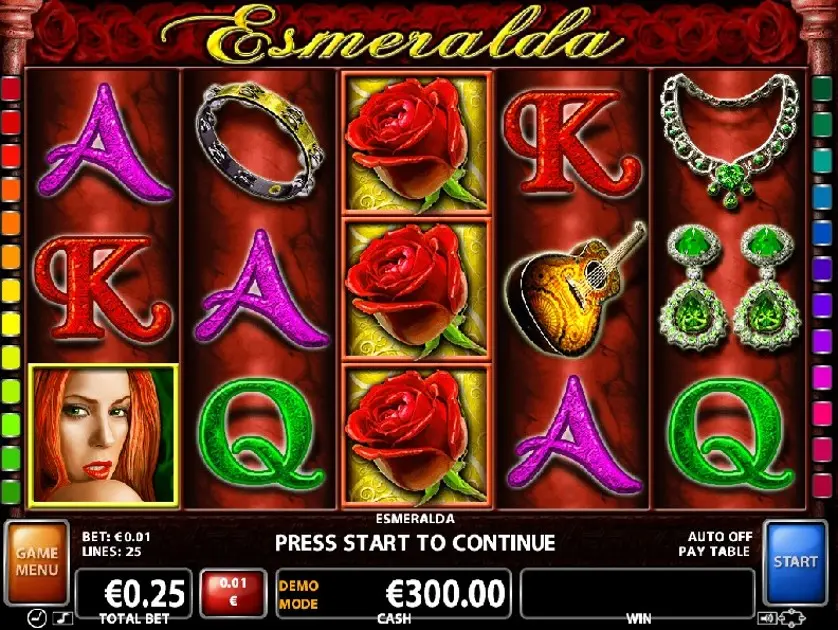This screenshot has height=630, width=838.
Task: Click the emerald earrings symbol
Action: (x=730, y=287)
